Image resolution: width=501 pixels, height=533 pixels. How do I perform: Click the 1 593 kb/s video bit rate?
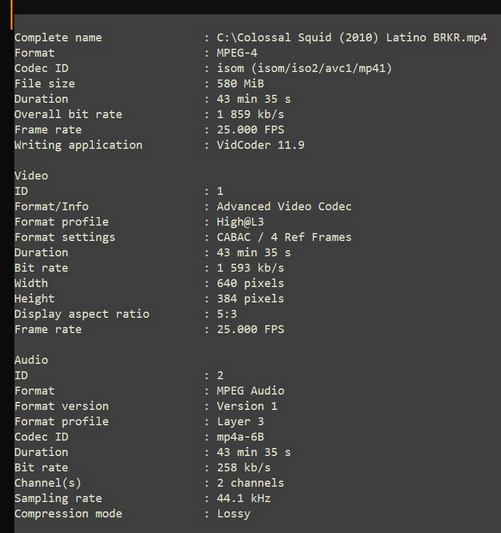tap(250, 268)
